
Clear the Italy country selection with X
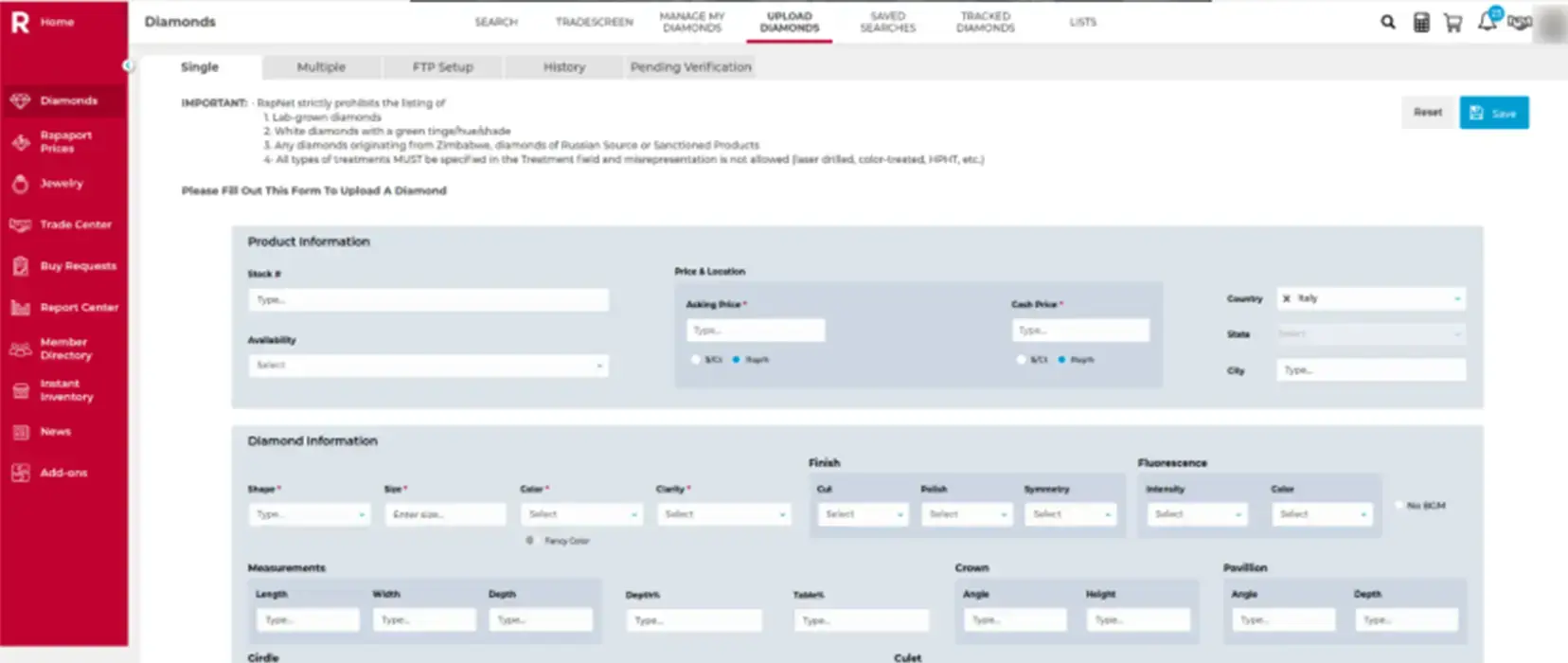tap(1286, 298)
